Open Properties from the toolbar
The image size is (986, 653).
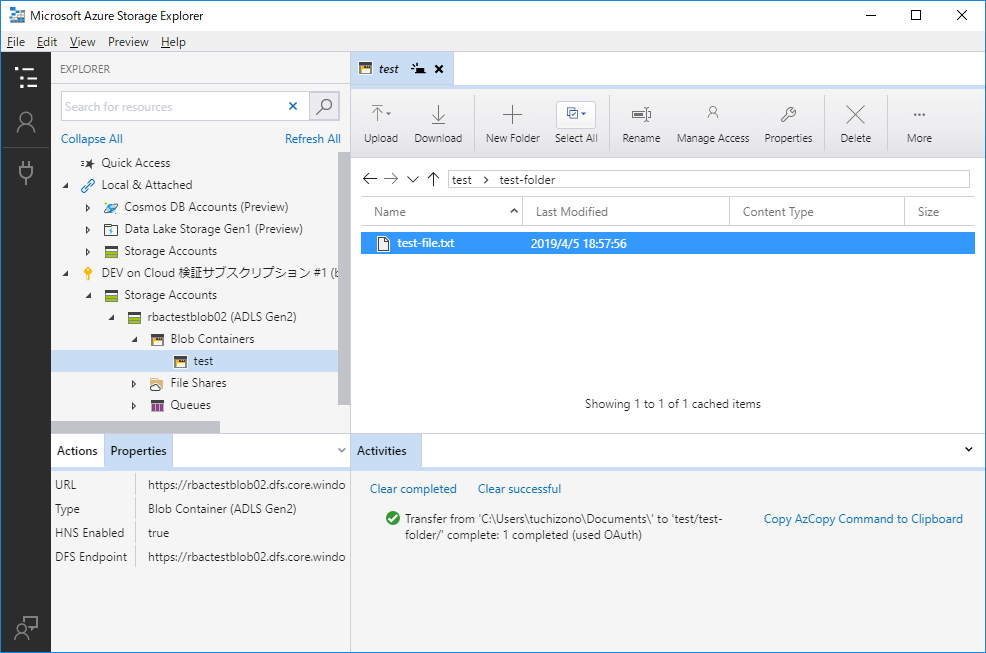788,124
